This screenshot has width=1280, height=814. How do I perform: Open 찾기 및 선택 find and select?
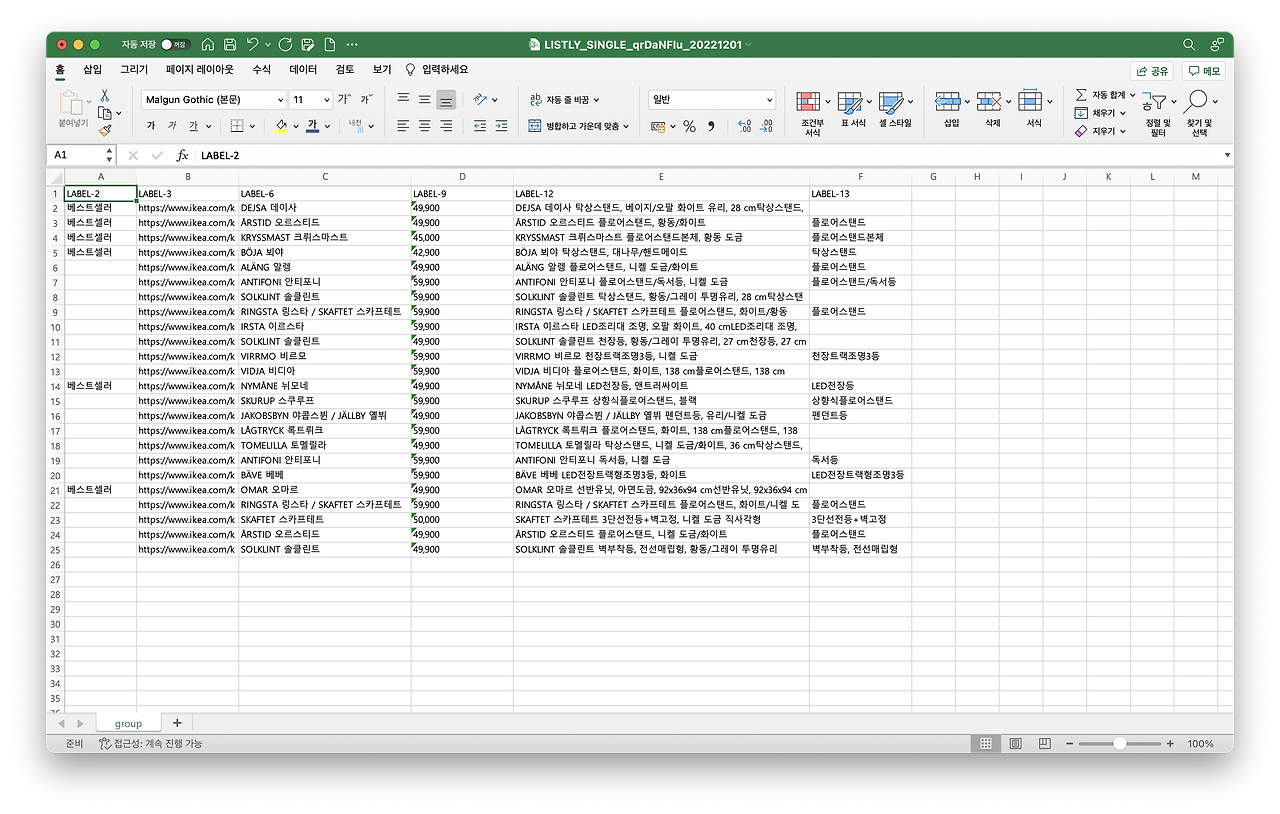1199,112
